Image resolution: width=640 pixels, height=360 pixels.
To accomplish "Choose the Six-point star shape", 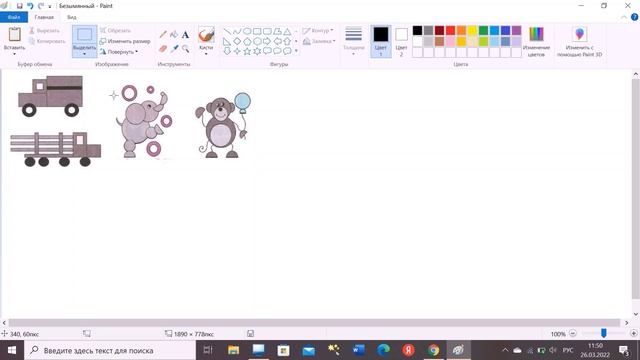I will click(257, 51).
